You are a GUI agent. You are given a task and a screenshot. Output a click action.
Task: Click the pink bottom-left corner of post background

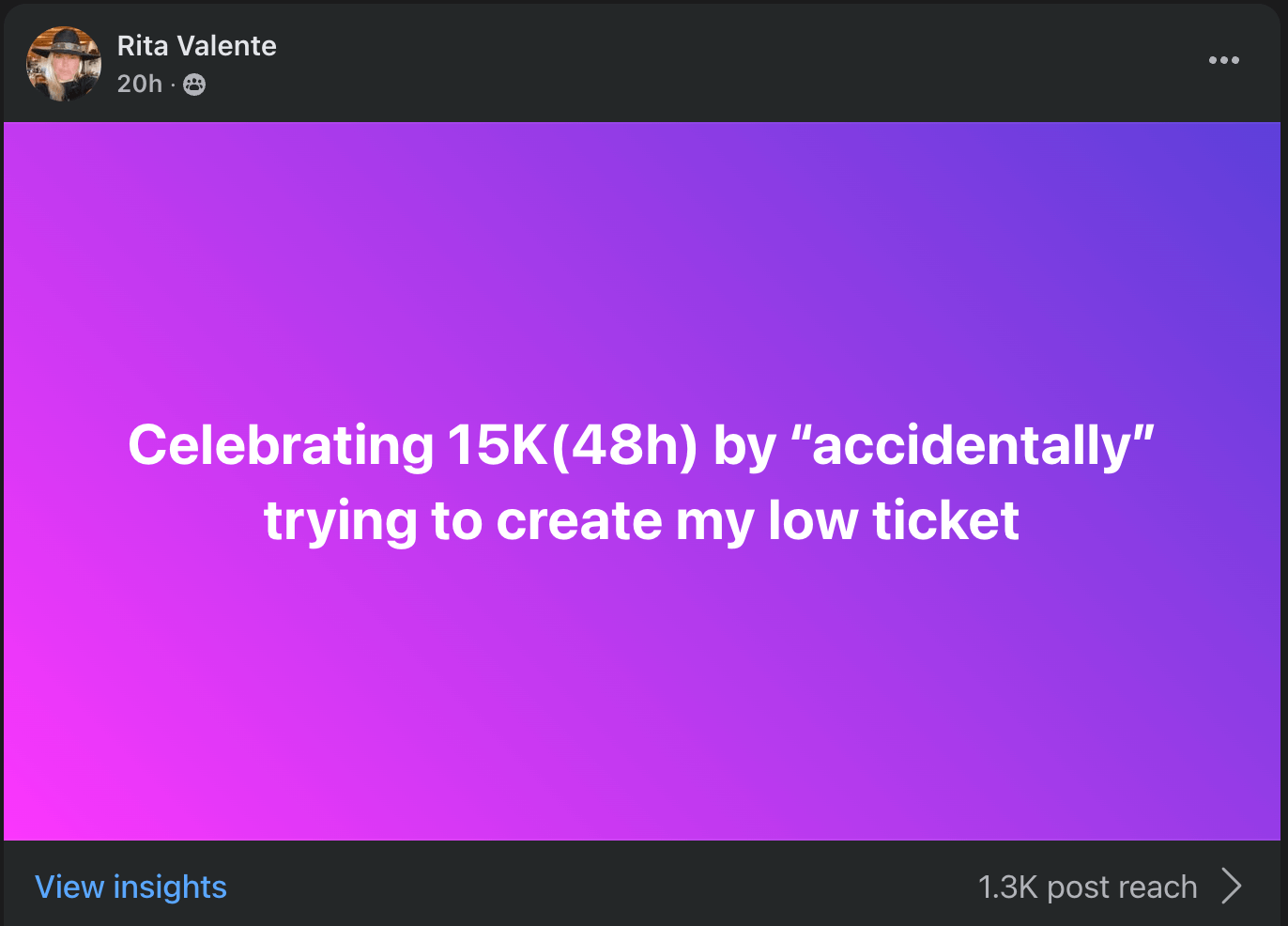[38, 808]
